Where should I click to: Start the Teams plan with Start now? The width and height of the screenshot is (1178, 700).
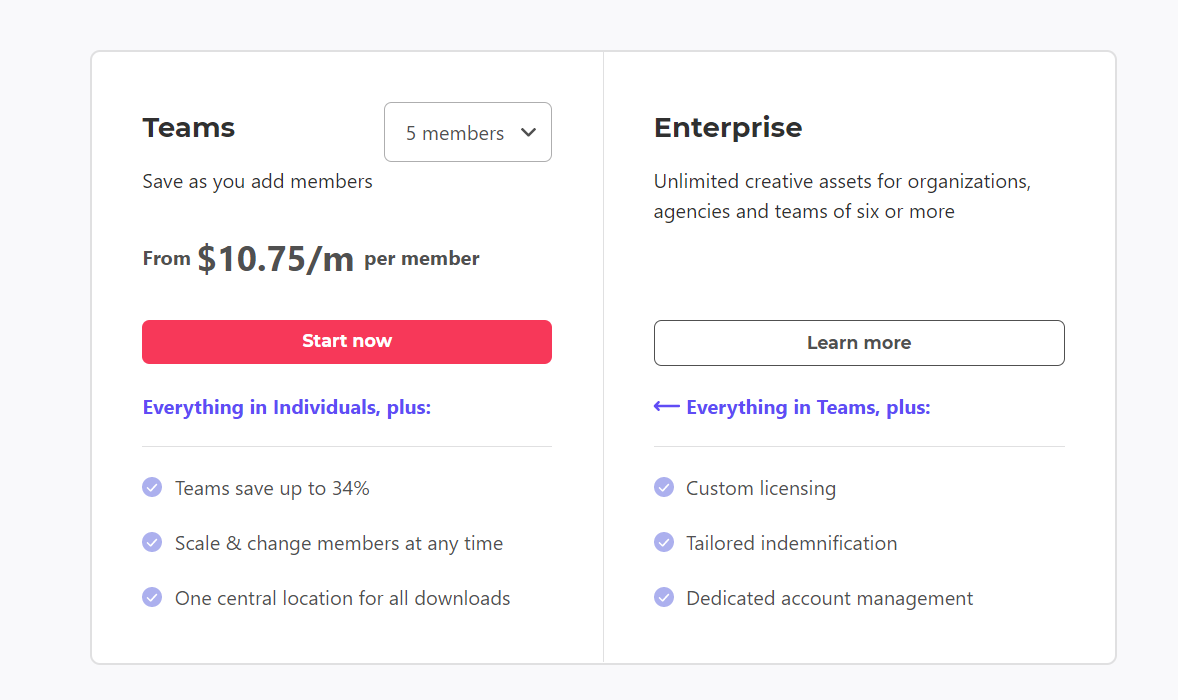[346, 342]
